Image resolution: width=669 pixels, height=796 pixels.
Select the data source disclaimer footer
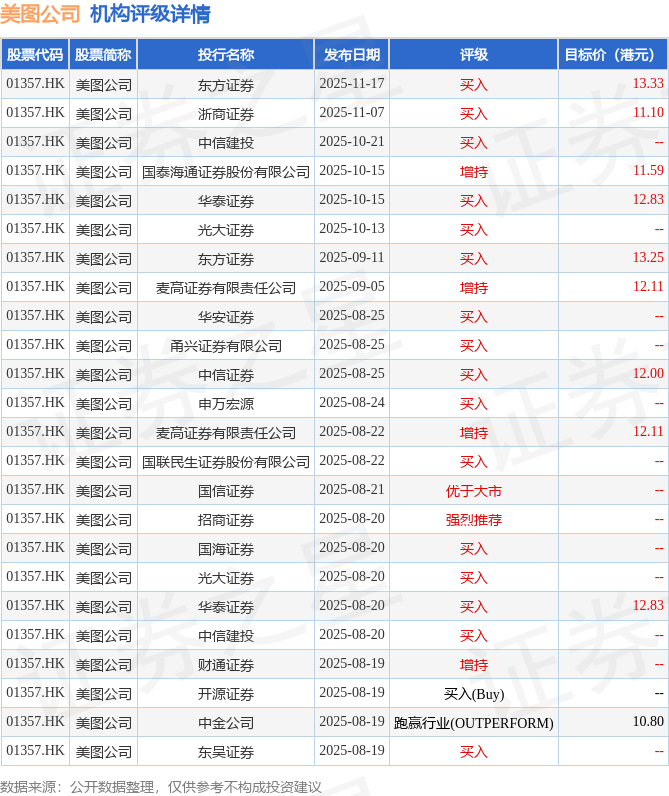[x=161, y=787]
